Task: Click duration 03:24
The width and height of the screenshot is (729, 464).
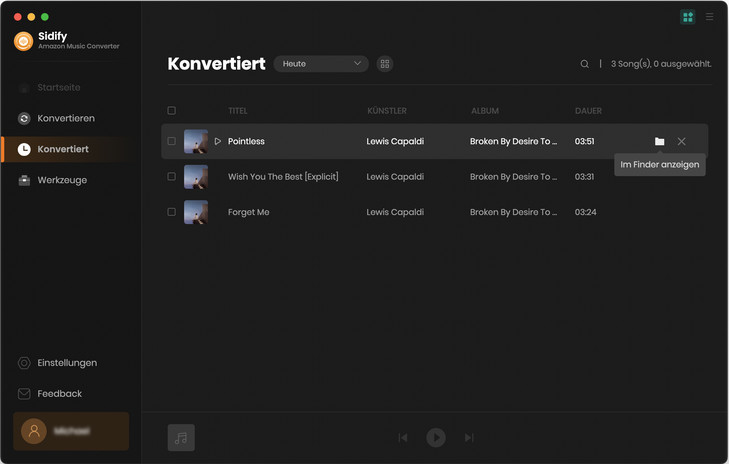Action: tap(585, 212)
